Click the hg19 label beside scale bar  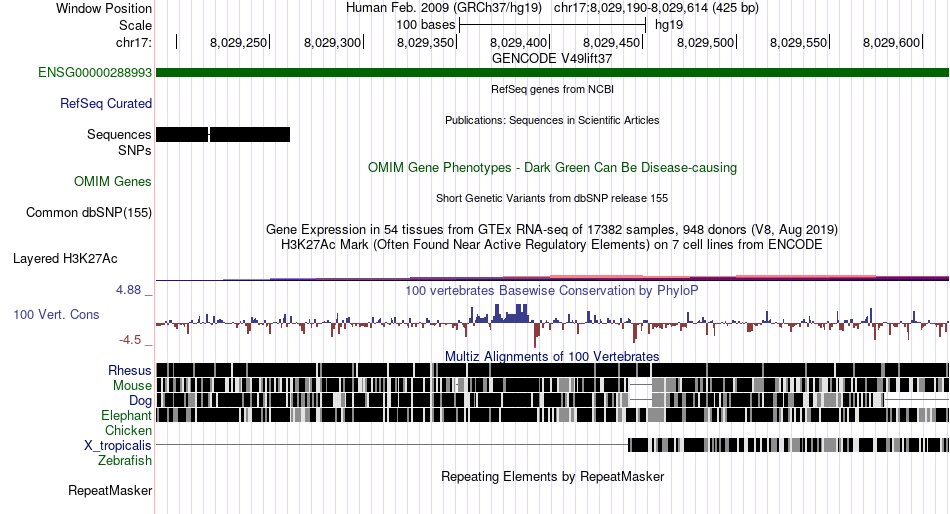(669, 25)
